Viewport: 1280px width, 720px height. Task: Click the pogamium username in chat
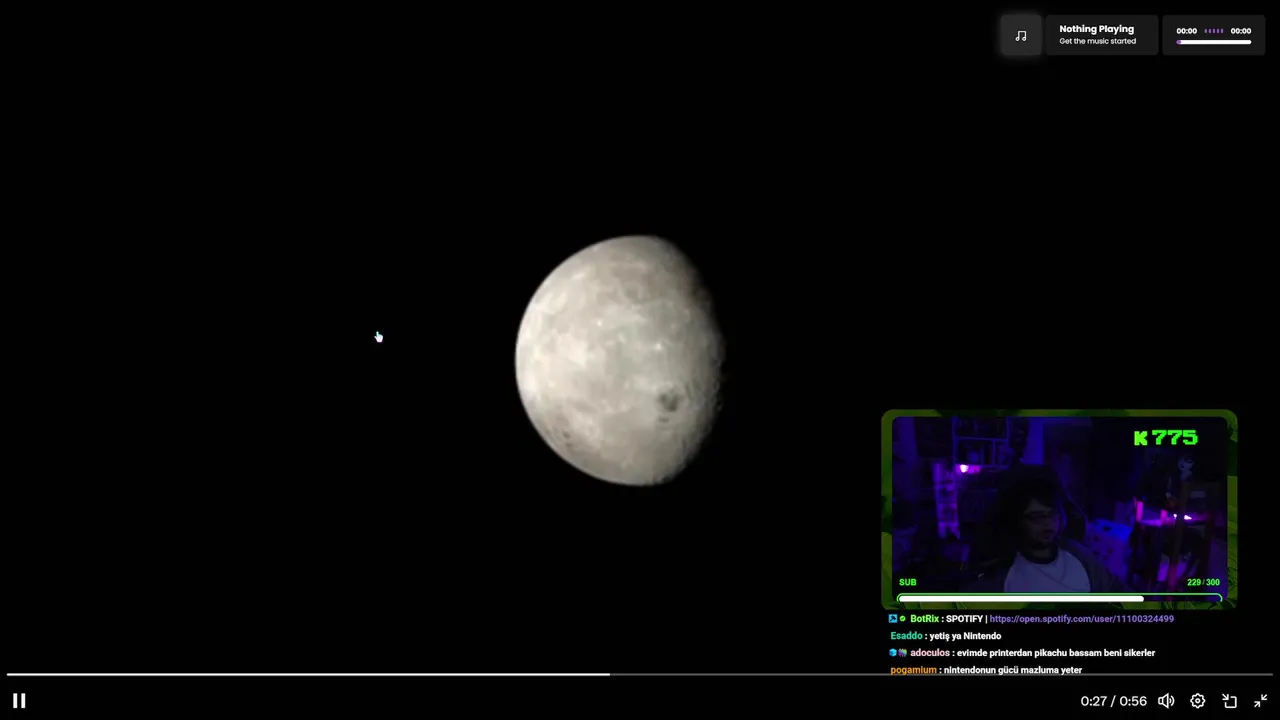click(913, 670)
